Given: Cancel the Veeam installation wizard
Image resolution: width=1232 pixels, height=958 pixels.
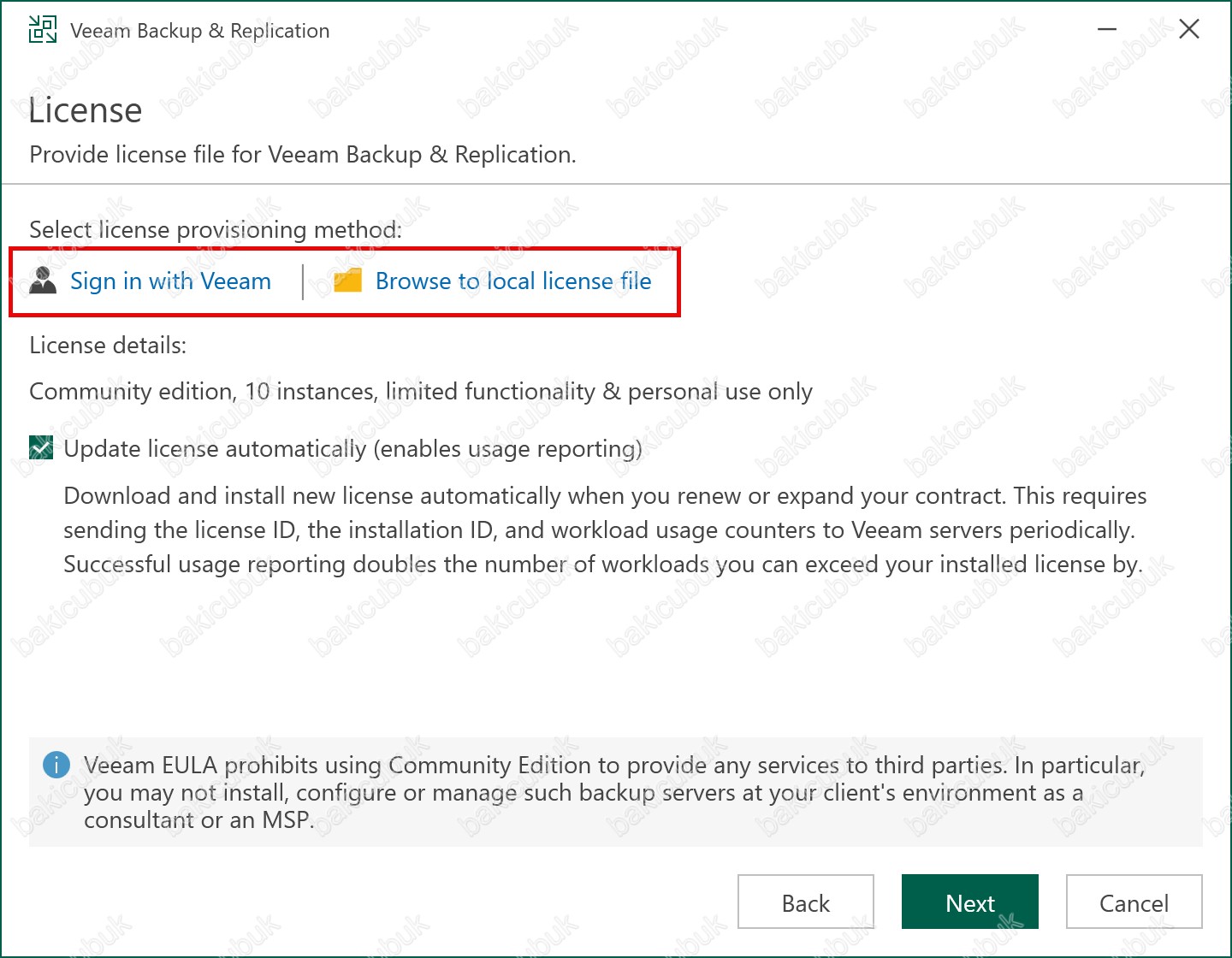Looking at the screenshot, I should [x=1134, y=902].
